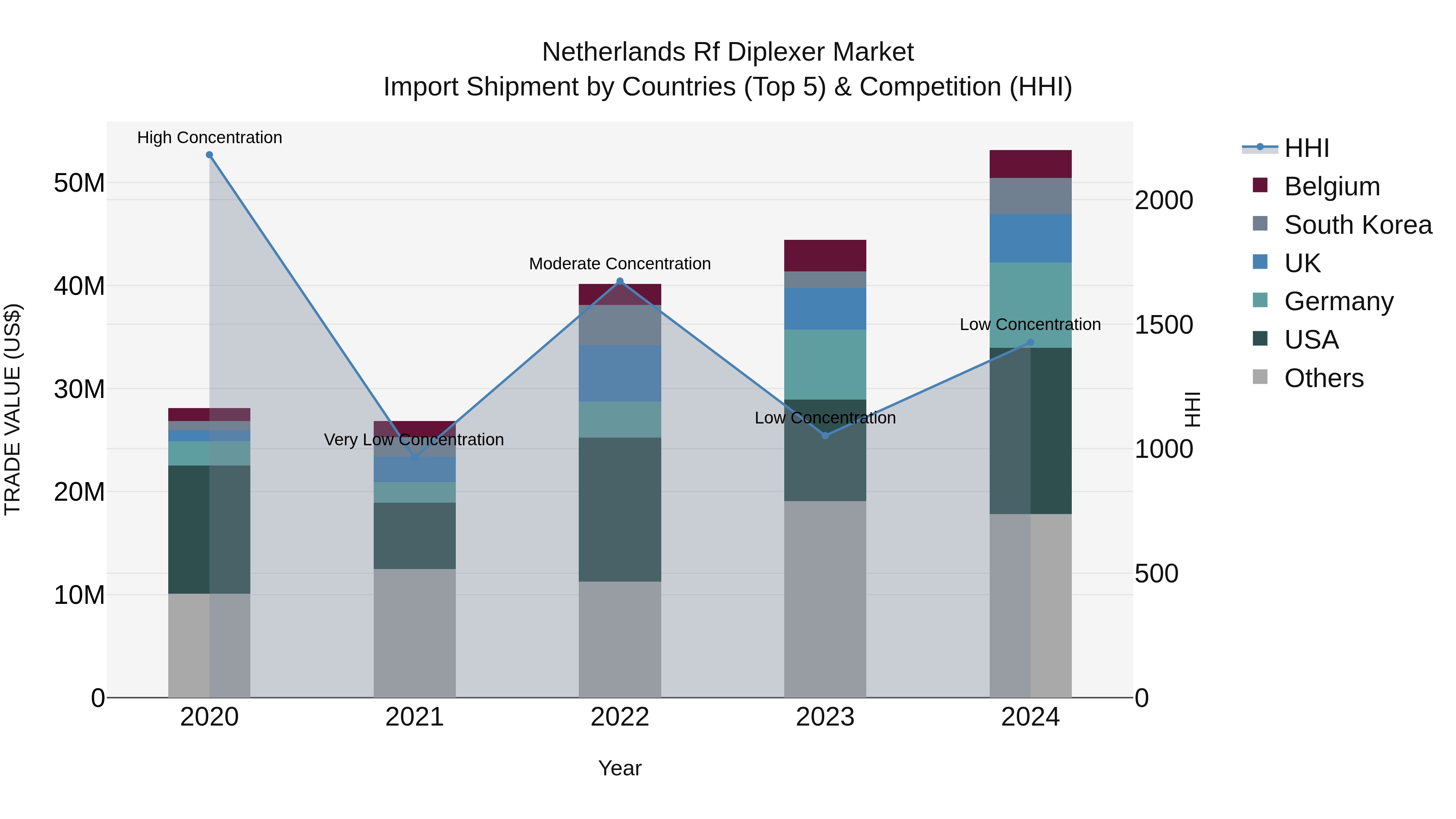Click the 2024 Germany bar segment

coord(1031,305)
